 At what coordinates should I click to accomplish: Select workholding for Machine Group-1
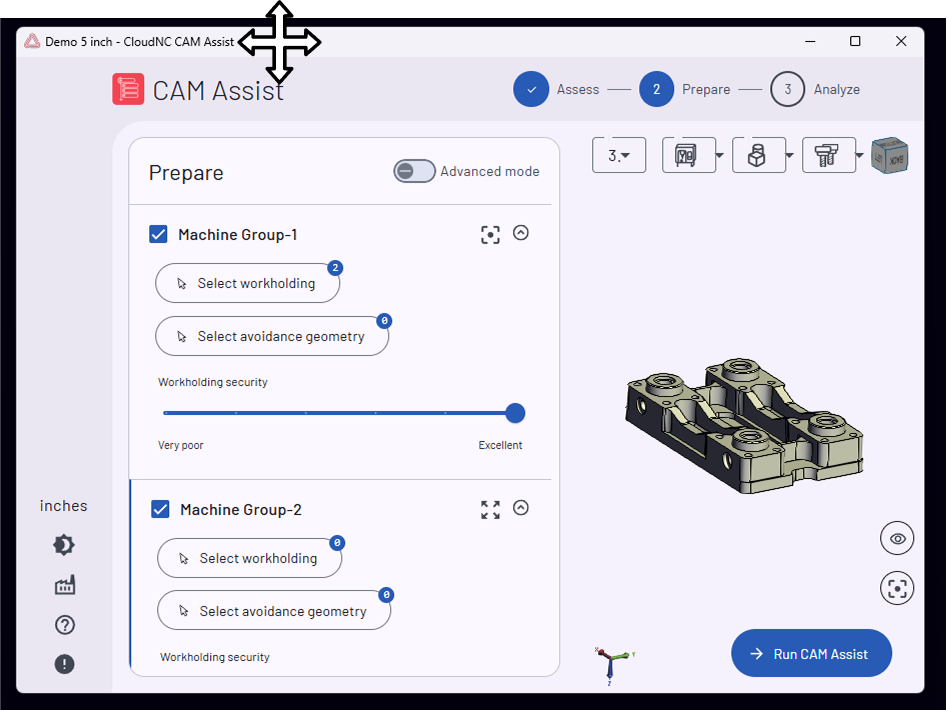pyautogui.click(x=248, y=283)
